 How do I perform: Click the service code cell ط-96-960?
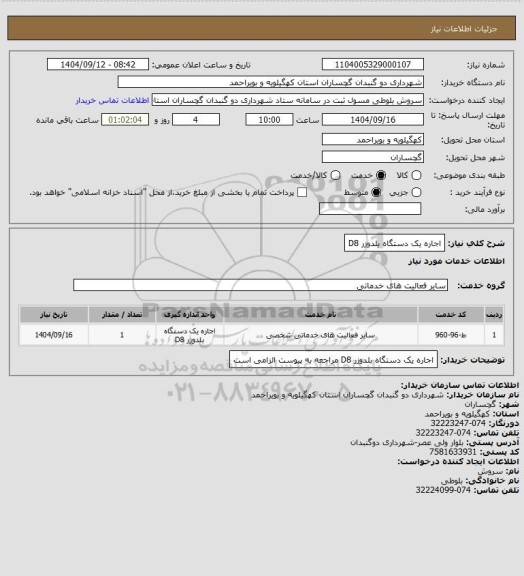click(451, 335)
